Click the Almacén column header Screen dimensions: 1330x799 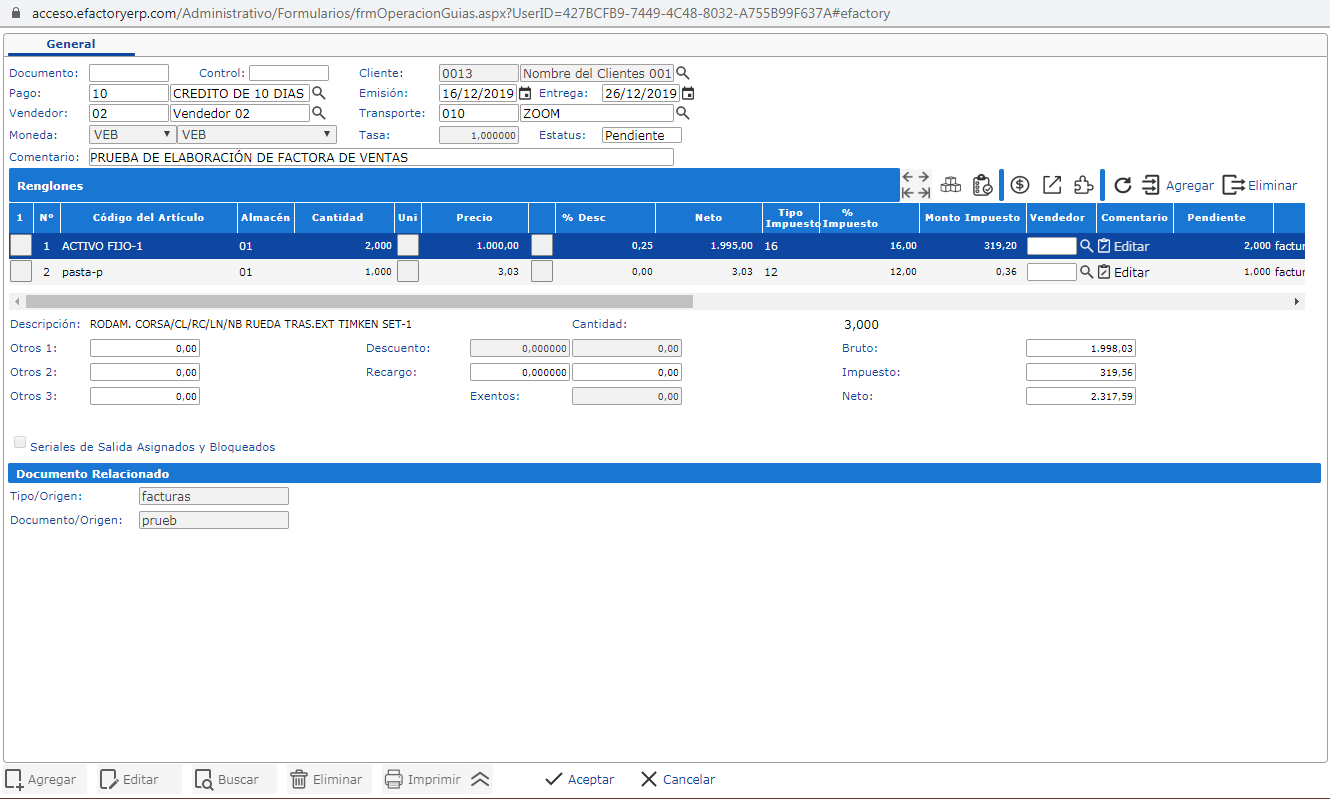point(265,217)
